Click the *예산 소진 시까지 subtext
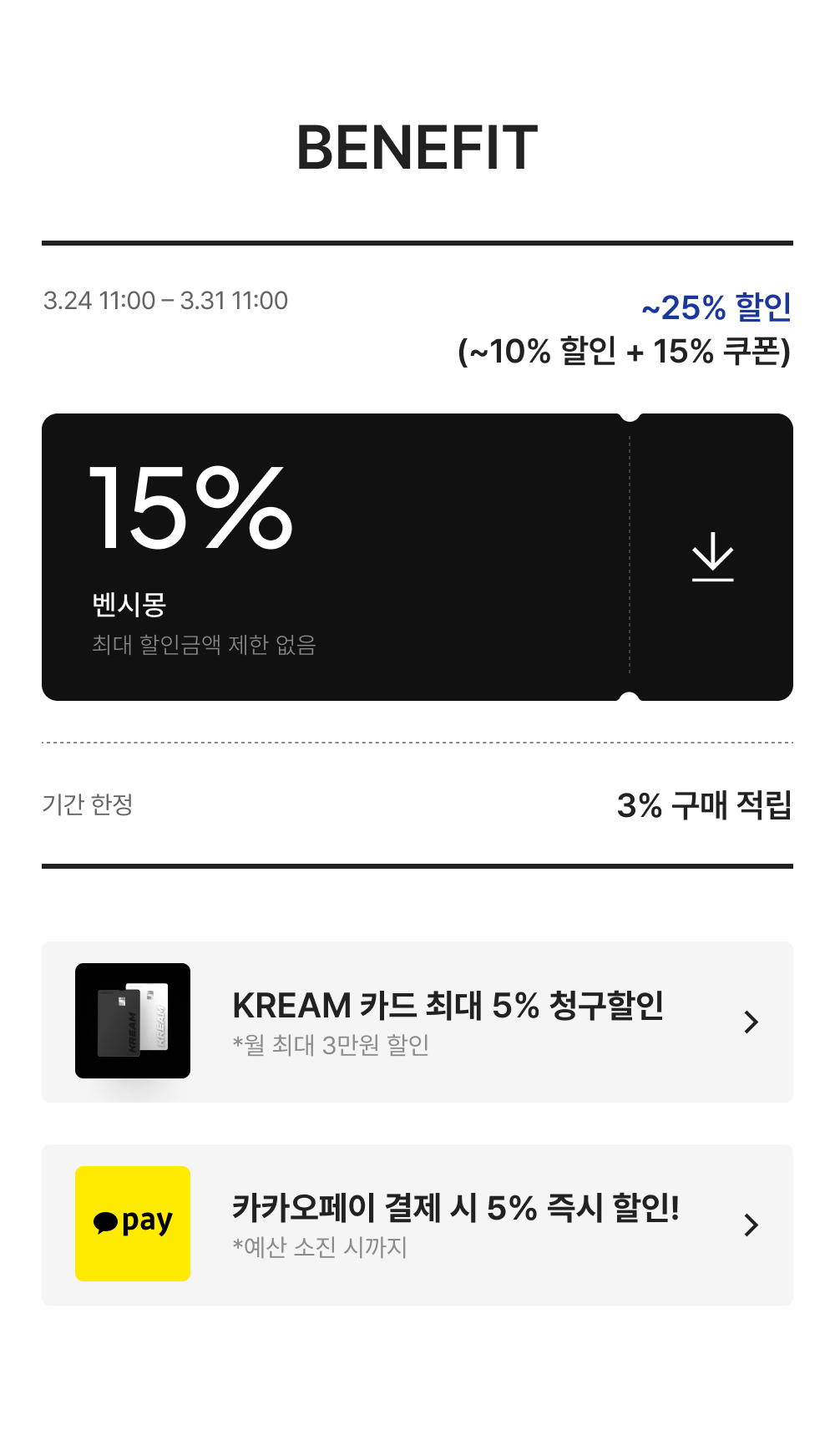This screenshot has height=1456, width=835. click(x=320, y=1248)
